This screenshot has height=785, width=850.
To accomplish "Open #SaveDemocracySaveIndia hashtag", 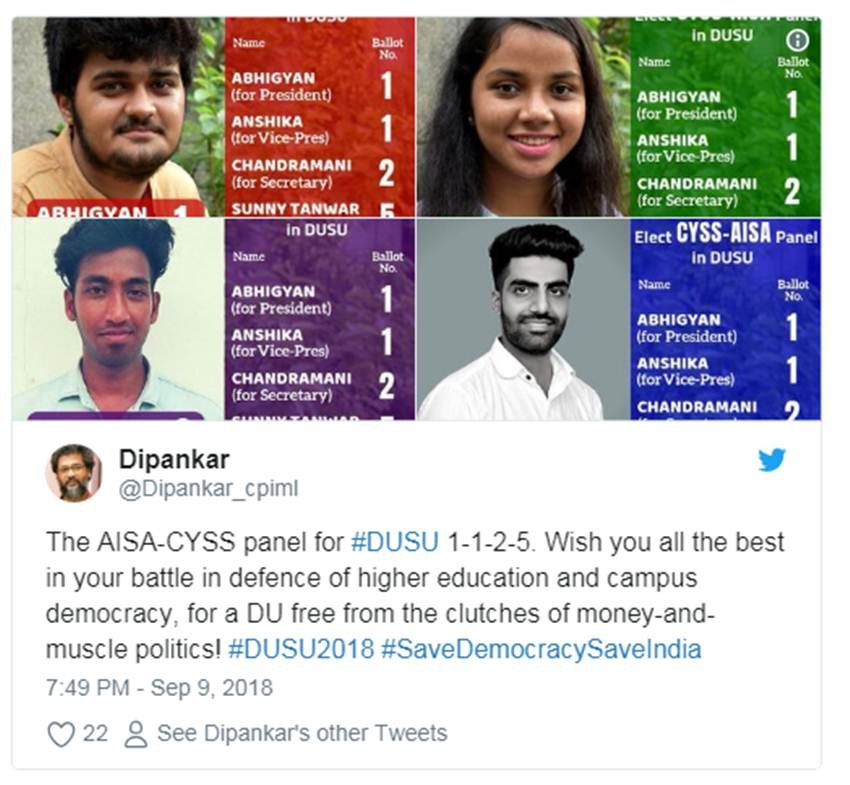I will coord(541,649).
